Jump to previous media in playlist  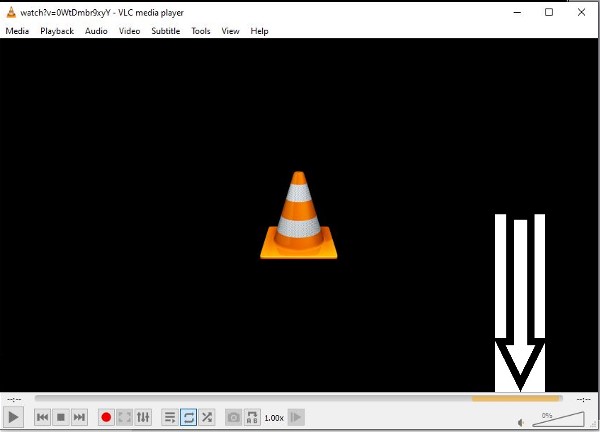(x=42, y=417)
